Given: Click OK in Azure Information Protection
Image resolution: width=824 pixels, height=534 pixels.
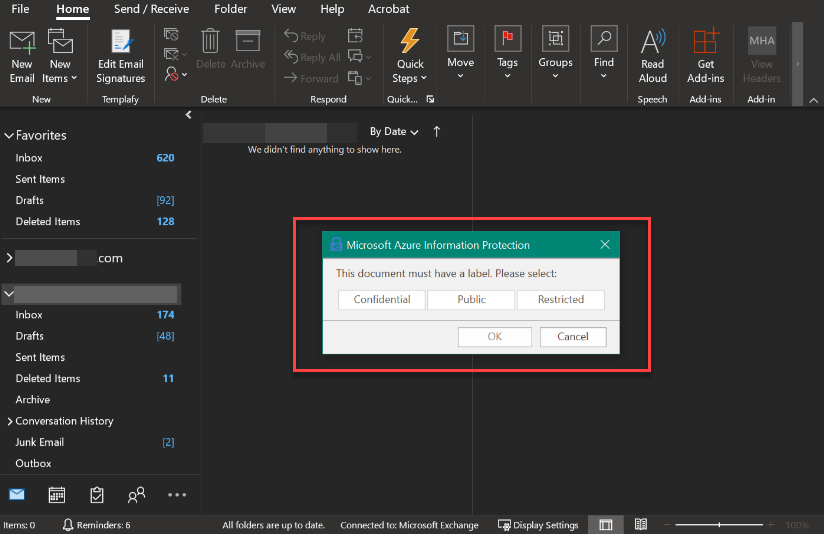Looking at the screenshot, I should 495,337.
